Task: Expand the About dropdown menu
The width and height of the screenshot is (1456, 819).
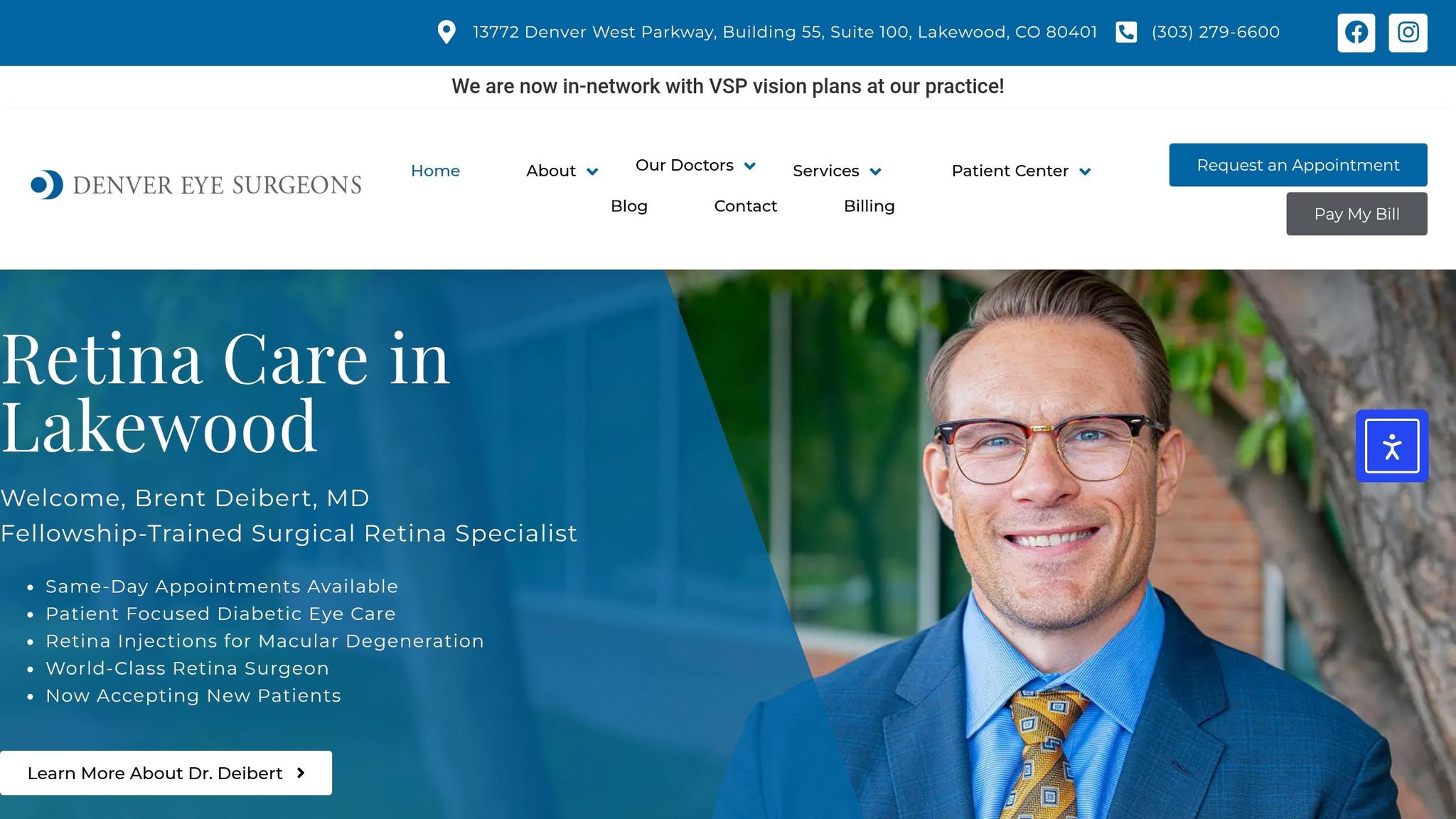Action: [591, 171]
